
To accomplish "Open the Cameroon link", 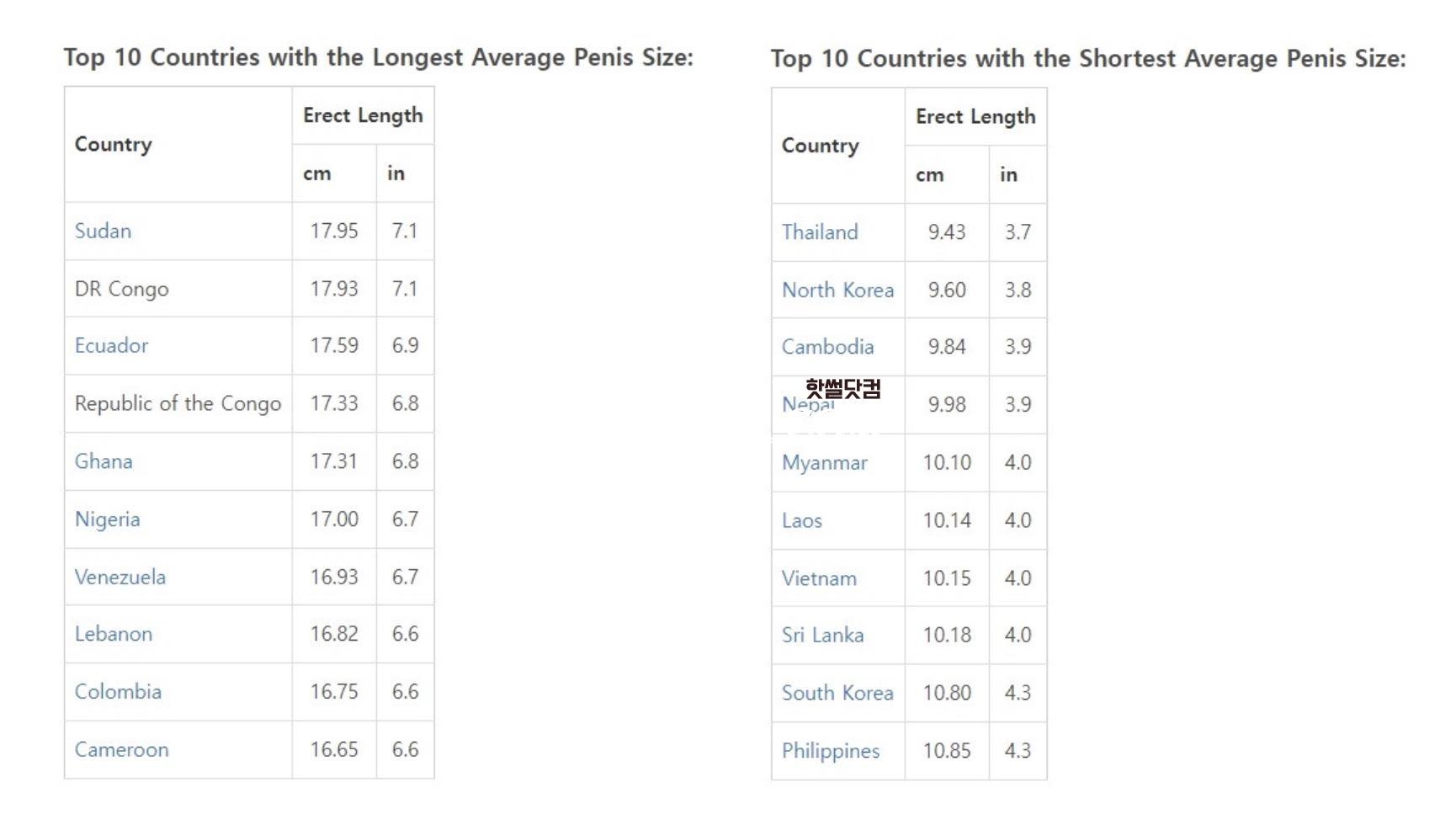I will point(121,749).
